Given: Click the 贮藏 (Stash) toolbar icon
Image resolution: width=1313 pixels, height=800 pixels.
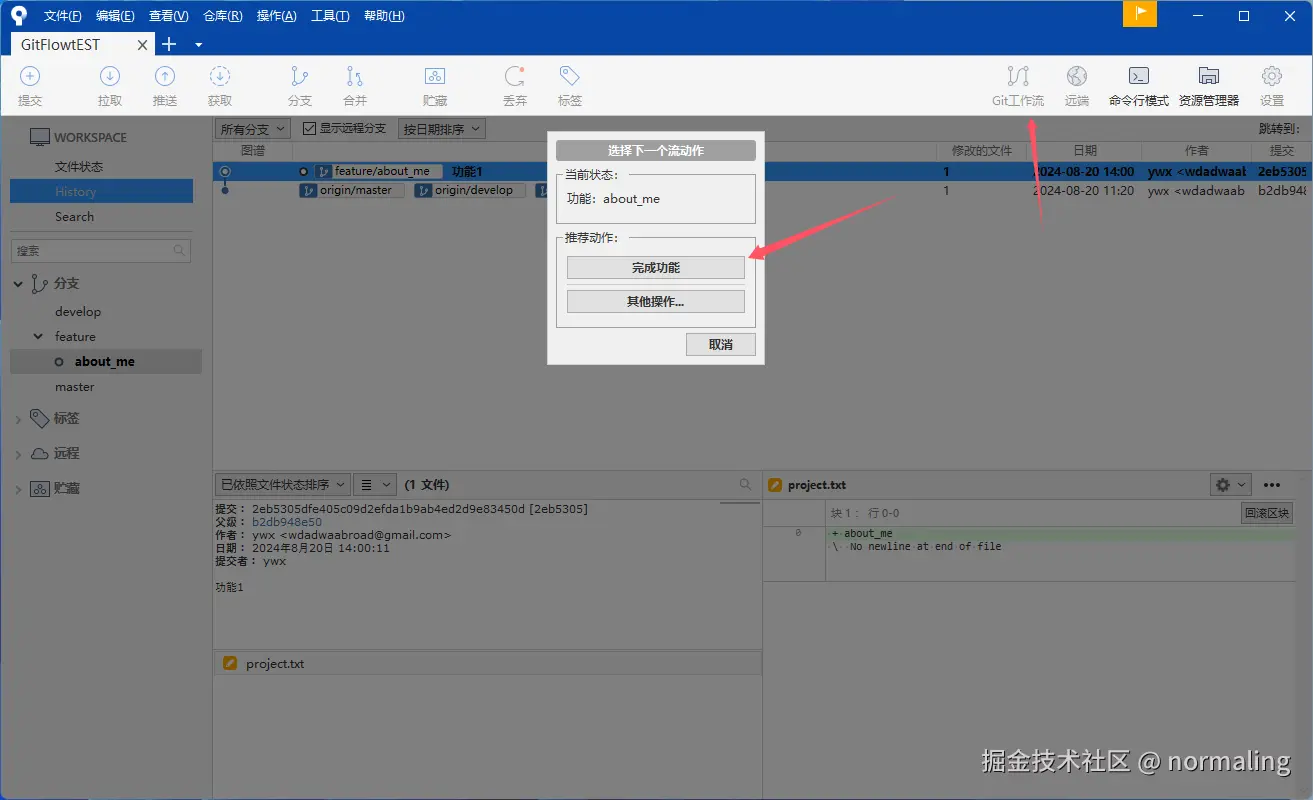Looking at the screenshot, I should point(435,76).
